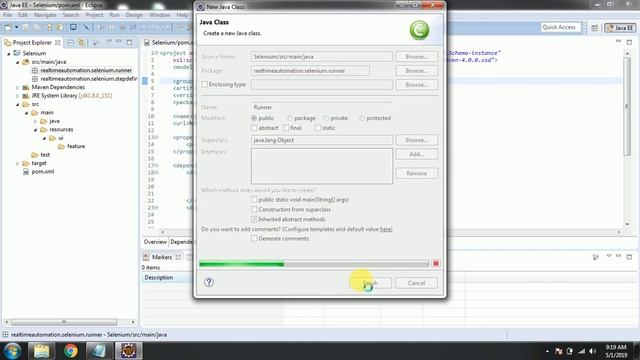Select the pom.xml file icon in tree
The width and height of the screenshot is (640, 360).
click(x=26, y=171)
